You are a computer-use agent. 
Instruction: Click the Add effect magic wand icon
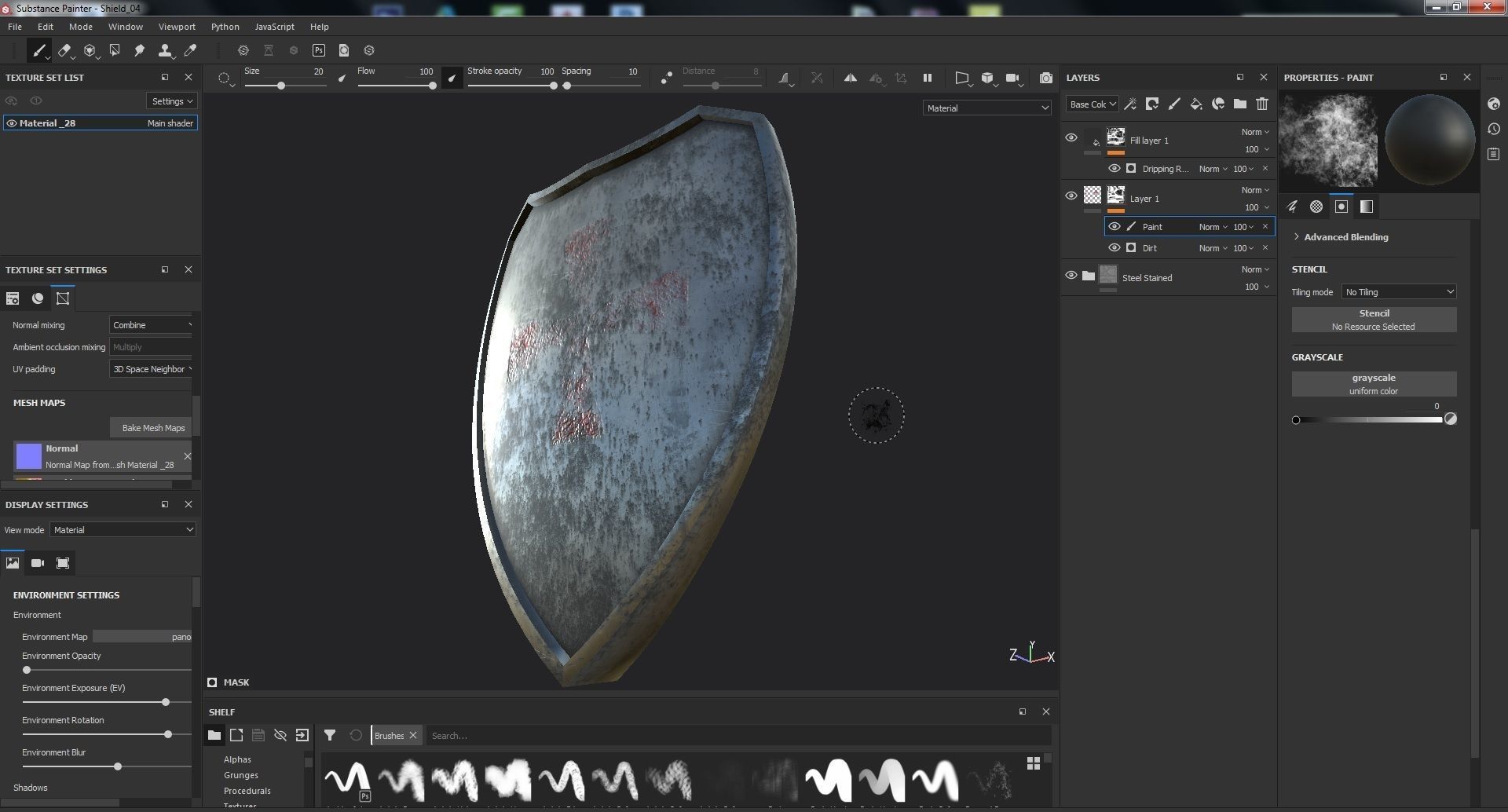[1131, 104]
